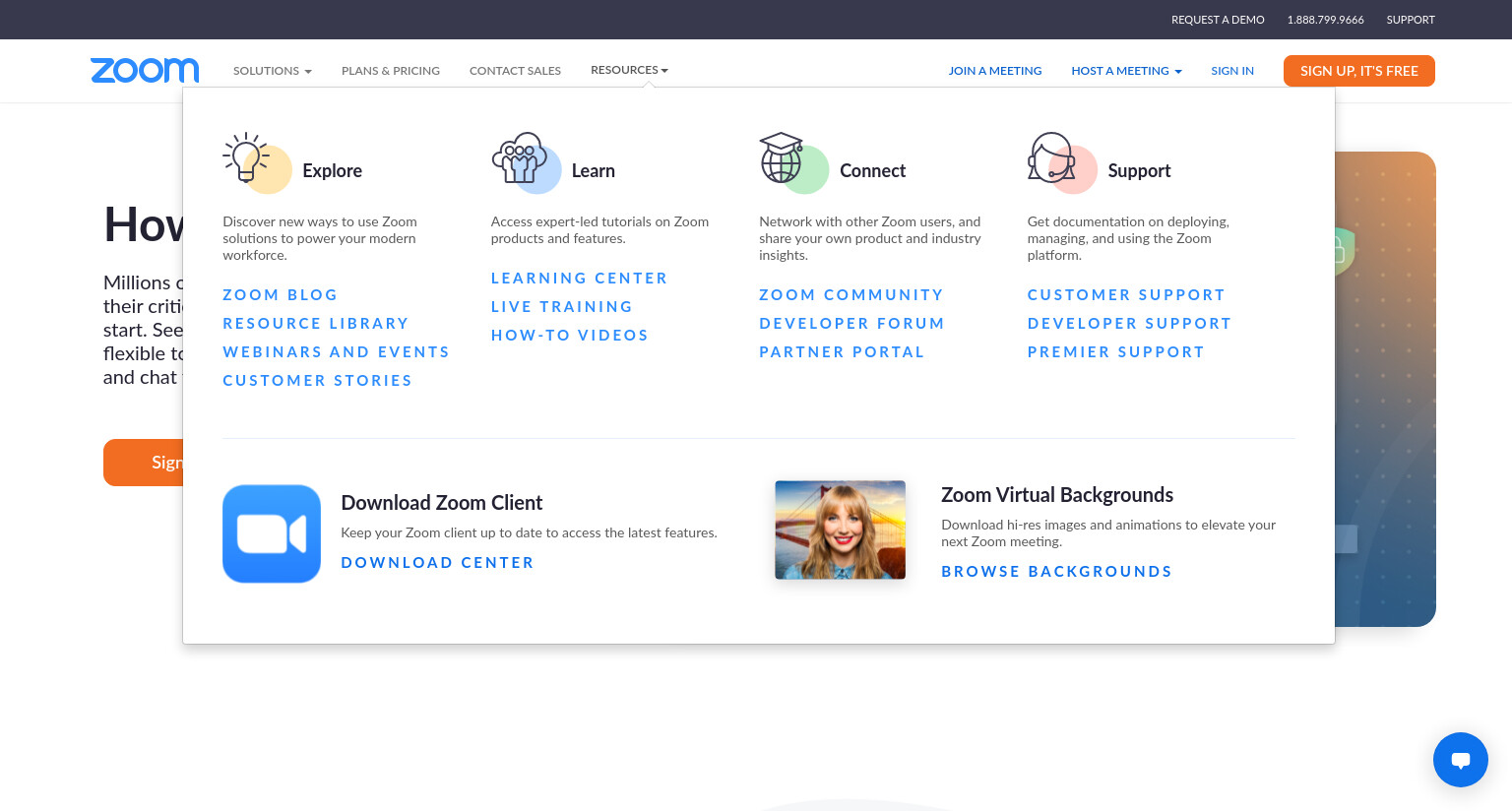Click the Connect heading

point(873,171)
